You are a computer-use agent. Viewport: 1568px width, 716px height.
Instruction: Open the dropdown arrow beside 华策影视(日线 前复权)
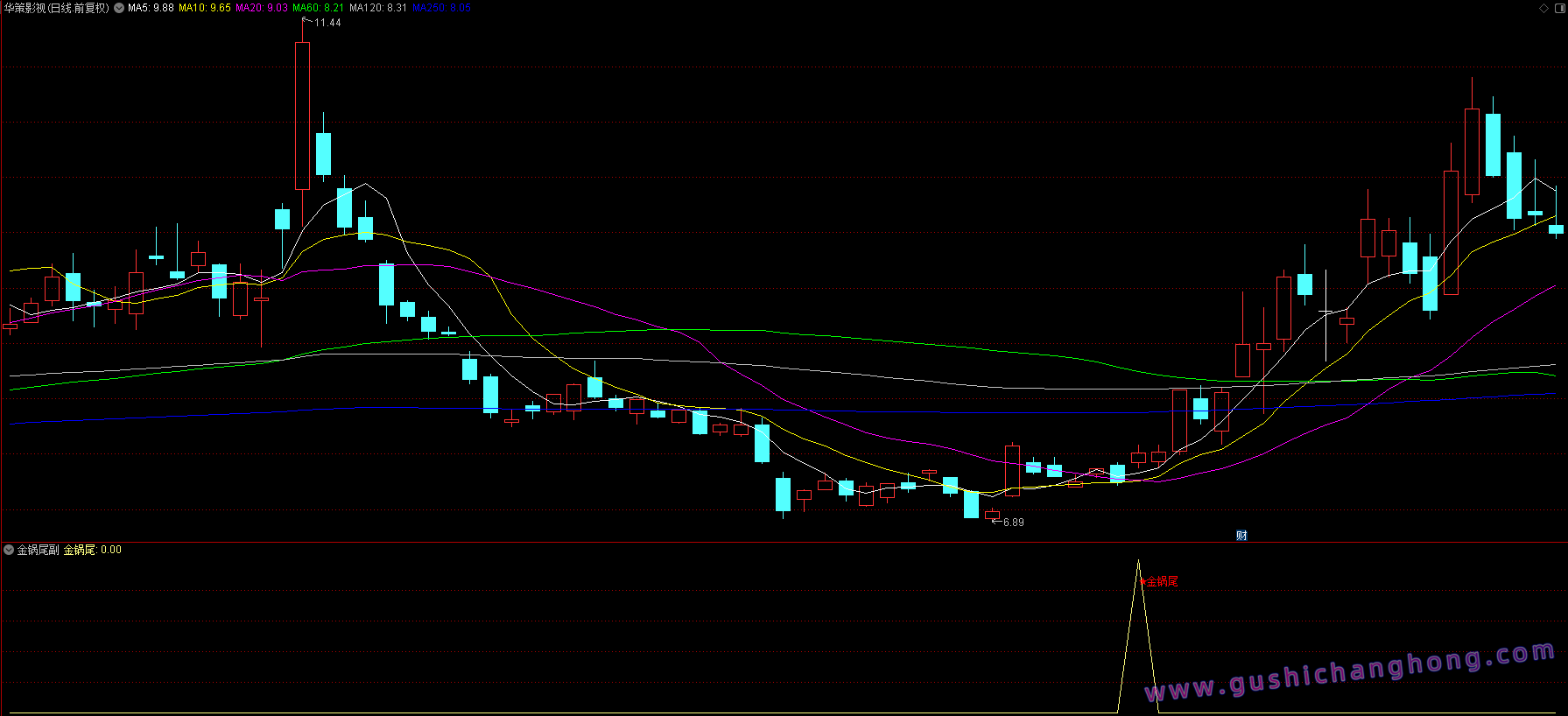click(x=119, y=8)
